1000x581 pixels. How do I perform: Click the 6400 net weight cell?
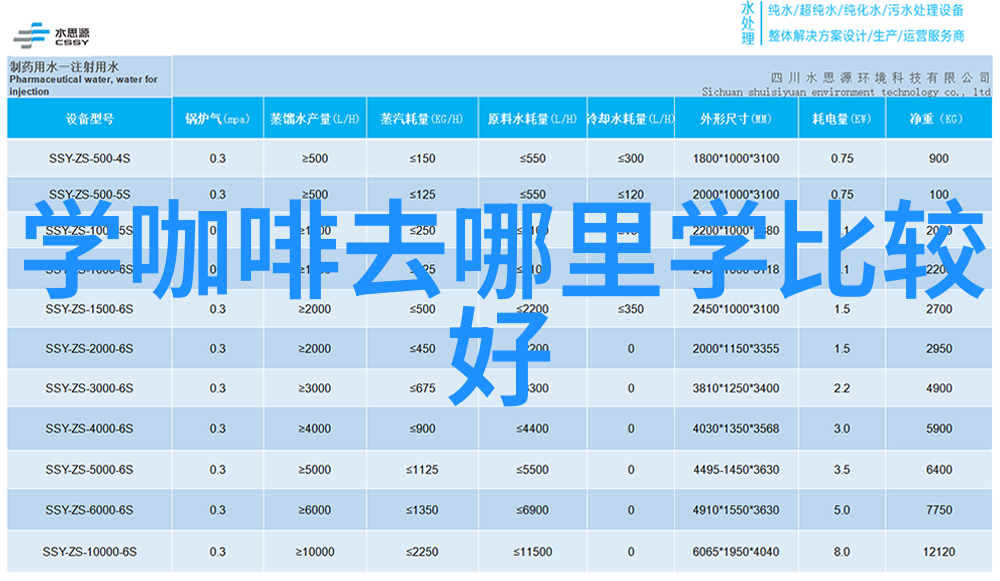point(939,470)
